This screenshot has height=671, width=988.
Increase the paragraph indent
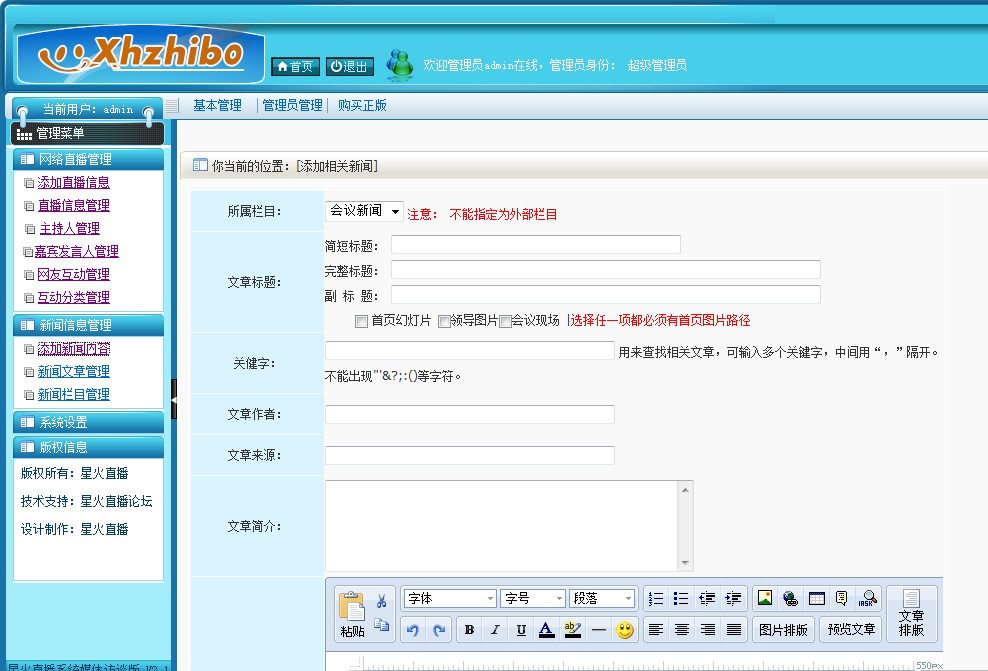click(733, 598)
